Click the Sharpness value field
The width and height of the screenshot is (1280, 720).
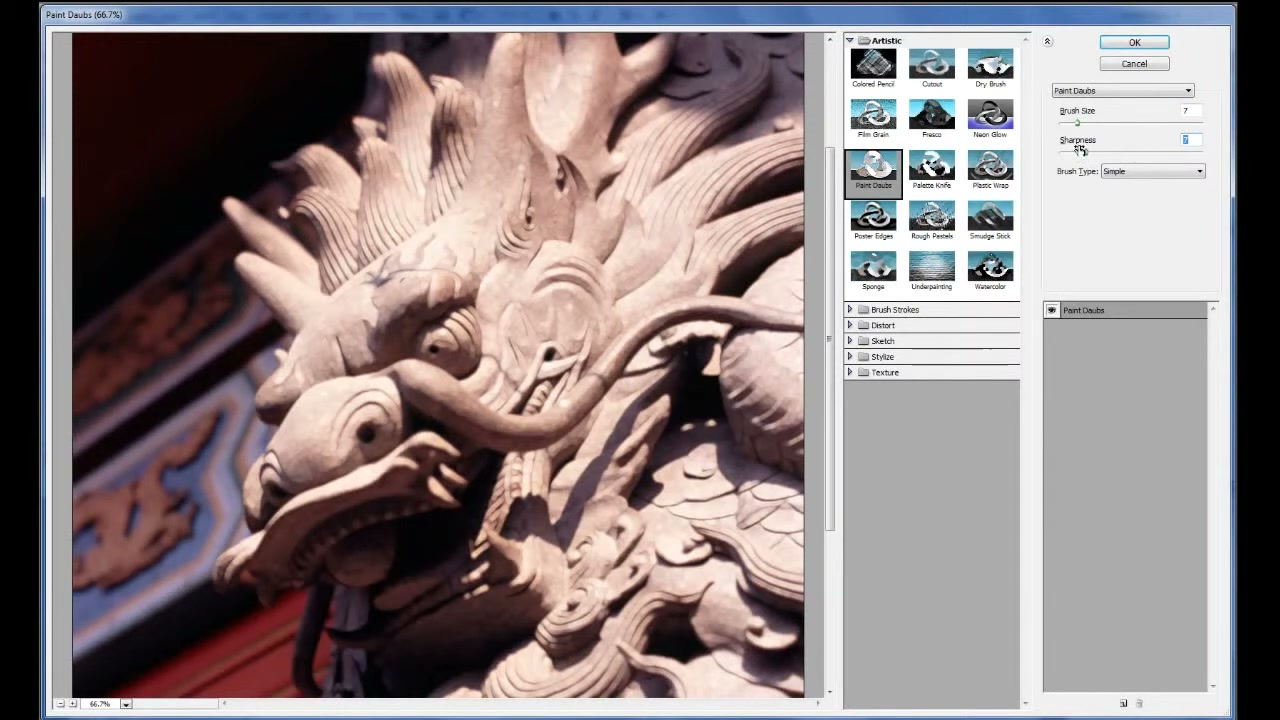[x=1189, y=140]
